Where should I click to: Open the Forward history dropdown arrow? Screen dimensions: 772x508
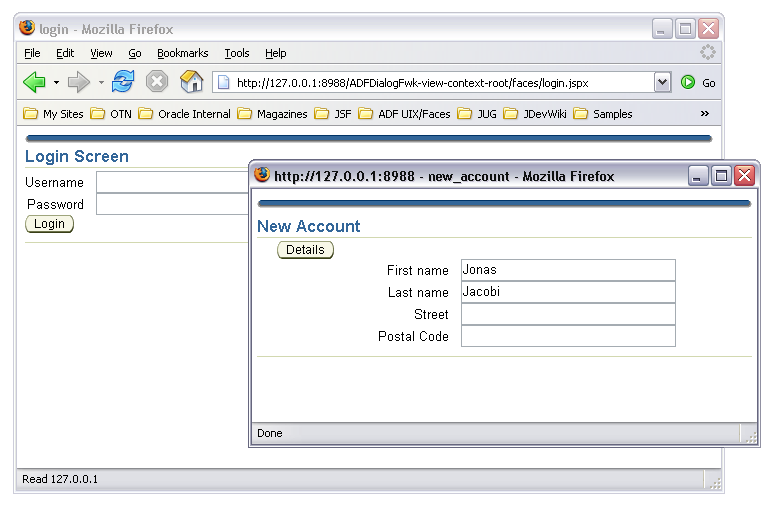click(101, 83)
